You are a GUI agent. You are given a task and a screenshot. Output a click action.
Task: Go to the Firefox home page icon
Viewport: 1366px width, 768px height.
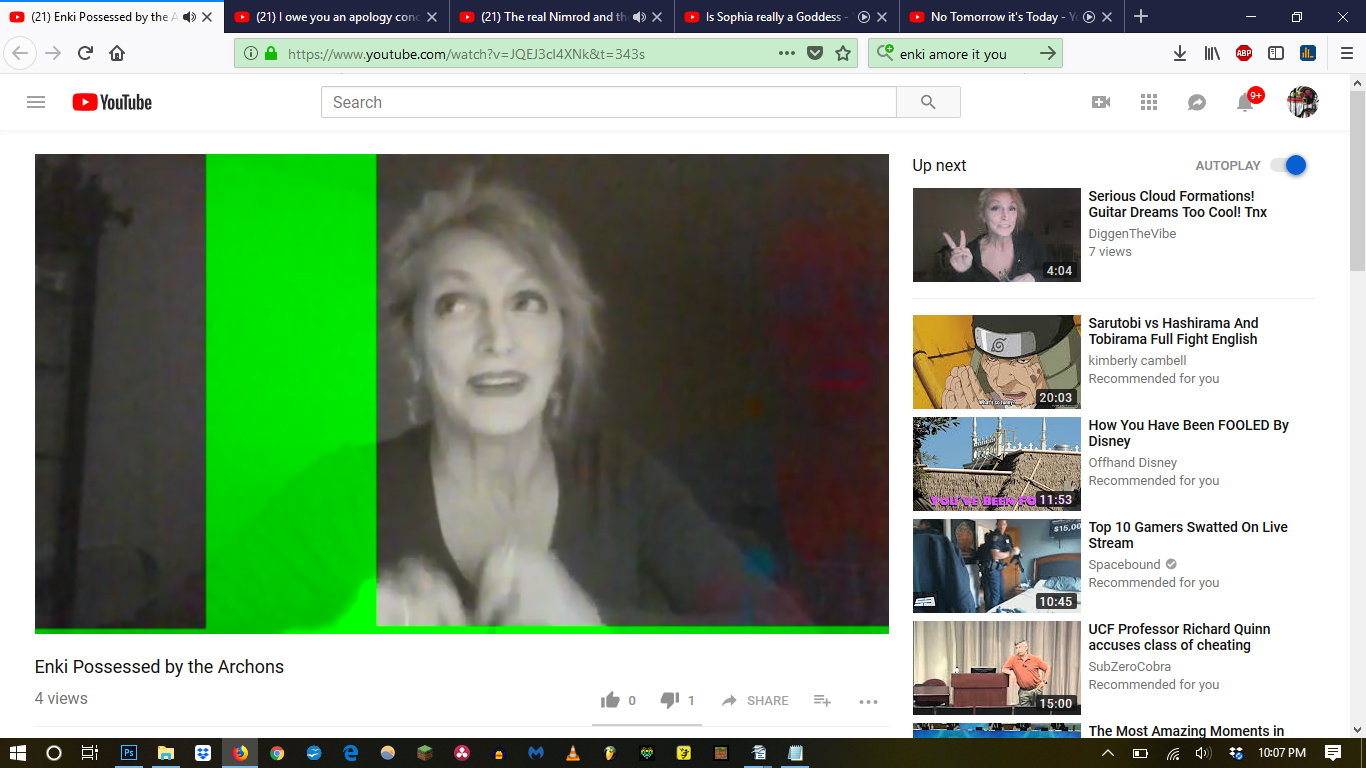117,53
